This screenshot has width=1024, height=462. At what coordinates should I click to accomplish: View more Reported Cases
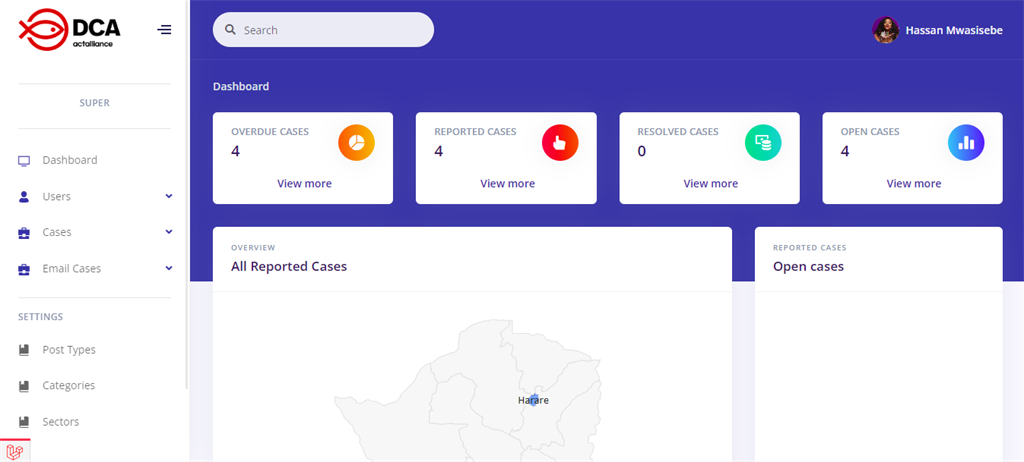click(x=507, y=184)
